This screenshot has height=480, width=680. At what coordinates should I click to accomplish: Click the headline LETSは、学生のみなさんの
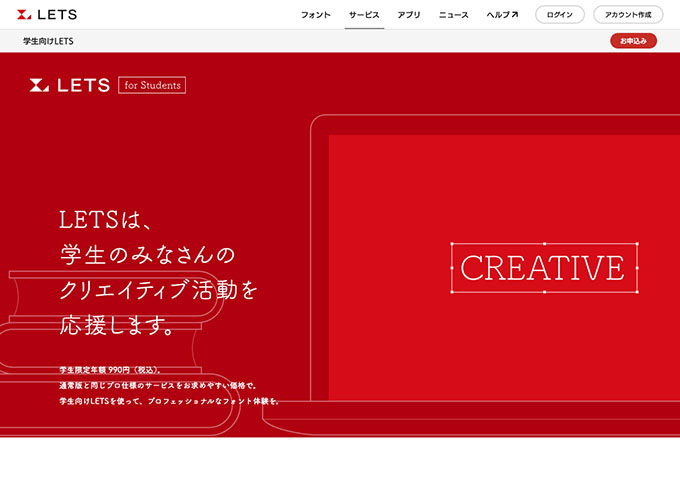coord(147,237)
